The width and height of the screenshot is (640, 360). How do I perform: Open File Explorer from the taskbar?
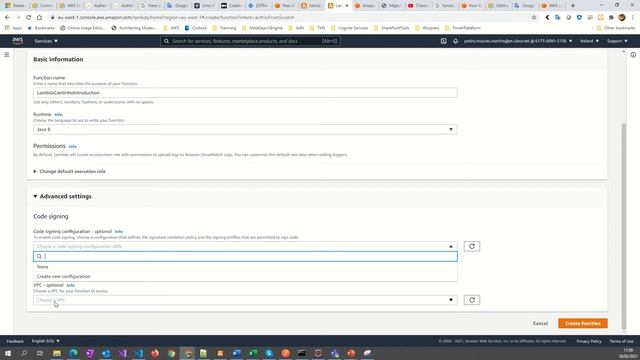coord(57,353)
